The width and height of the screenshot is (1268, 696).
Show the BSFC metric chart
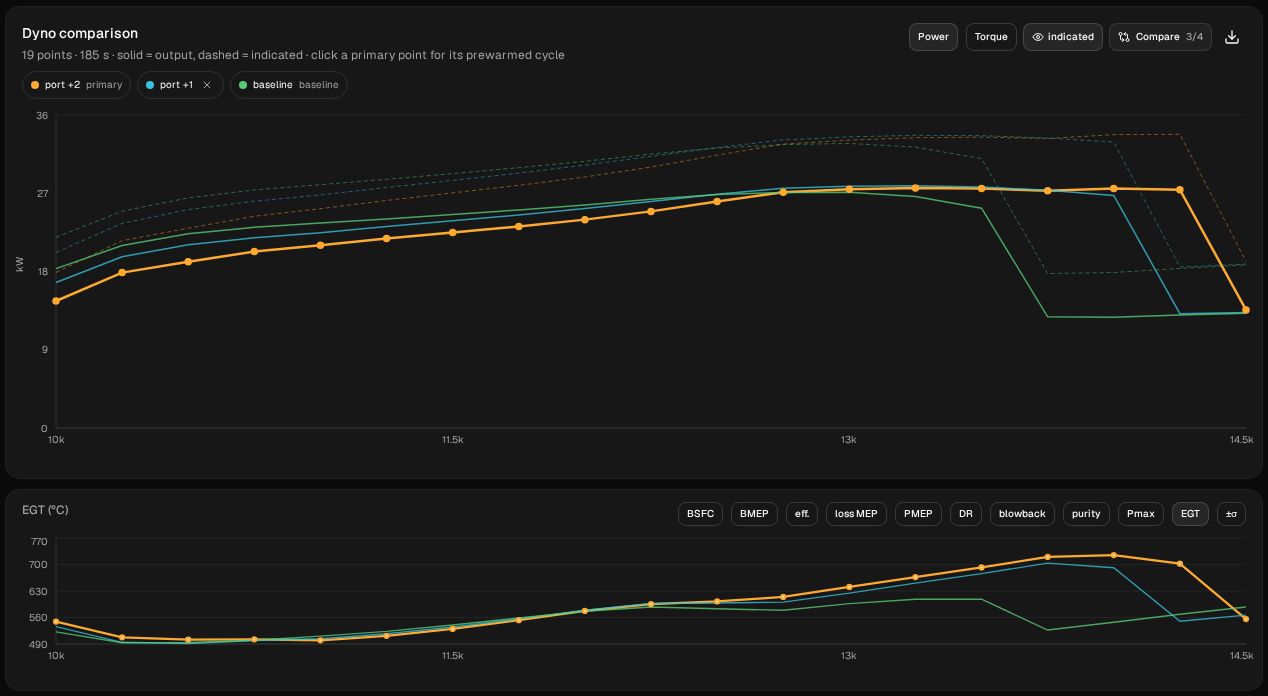700,514
